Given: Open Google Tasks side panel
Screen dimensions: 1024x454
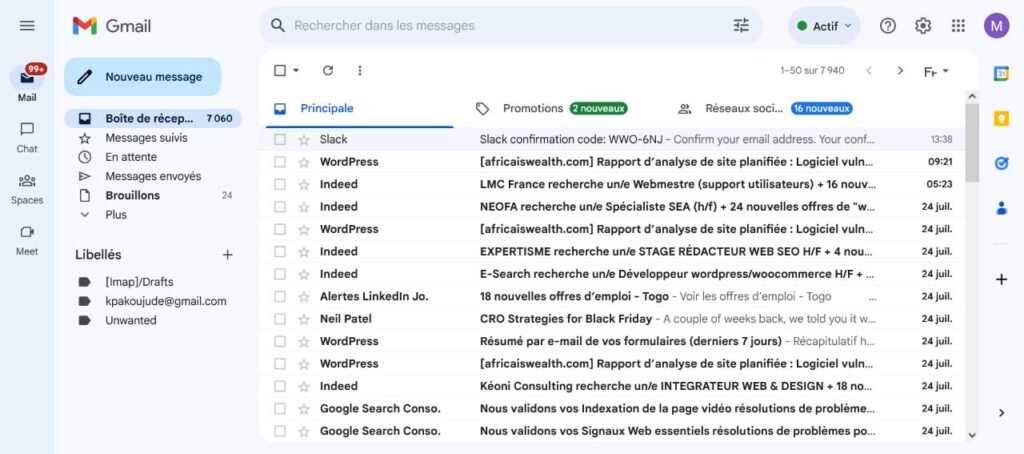Looking at the screenshot, I should click(x=1001, y=163).
